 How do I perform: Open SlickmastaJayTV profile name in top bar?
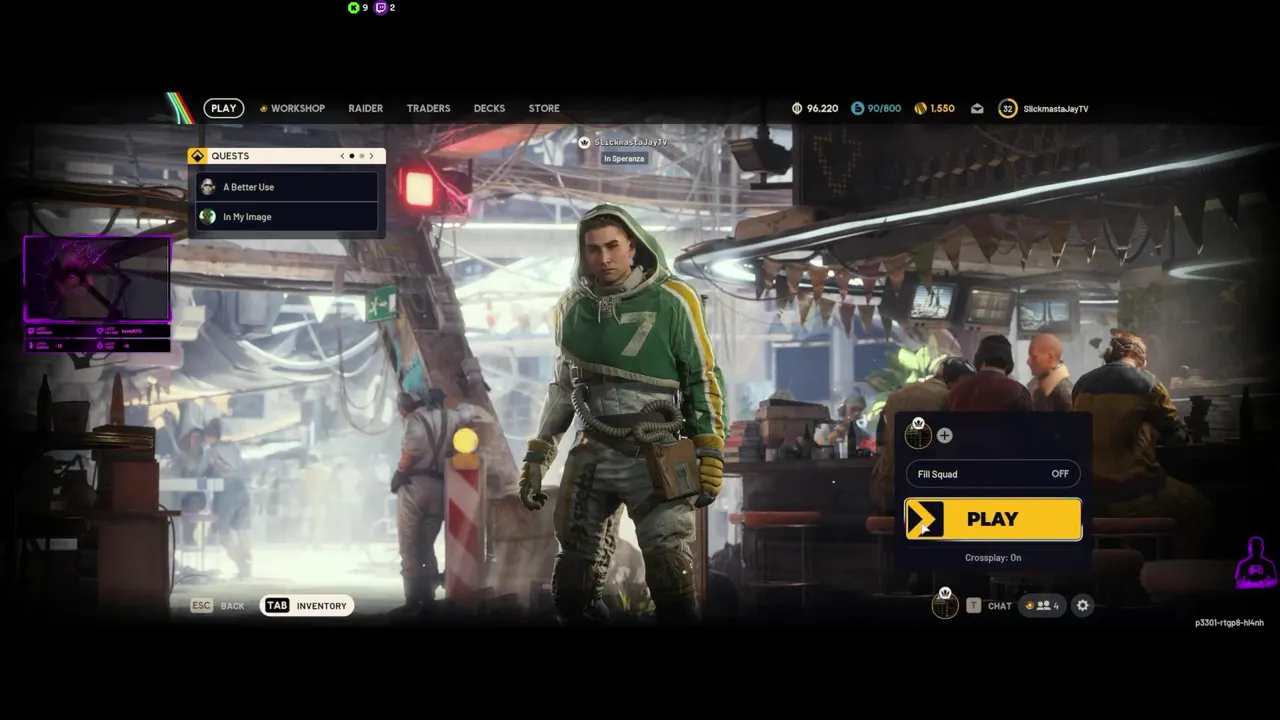click(1056, 108)
